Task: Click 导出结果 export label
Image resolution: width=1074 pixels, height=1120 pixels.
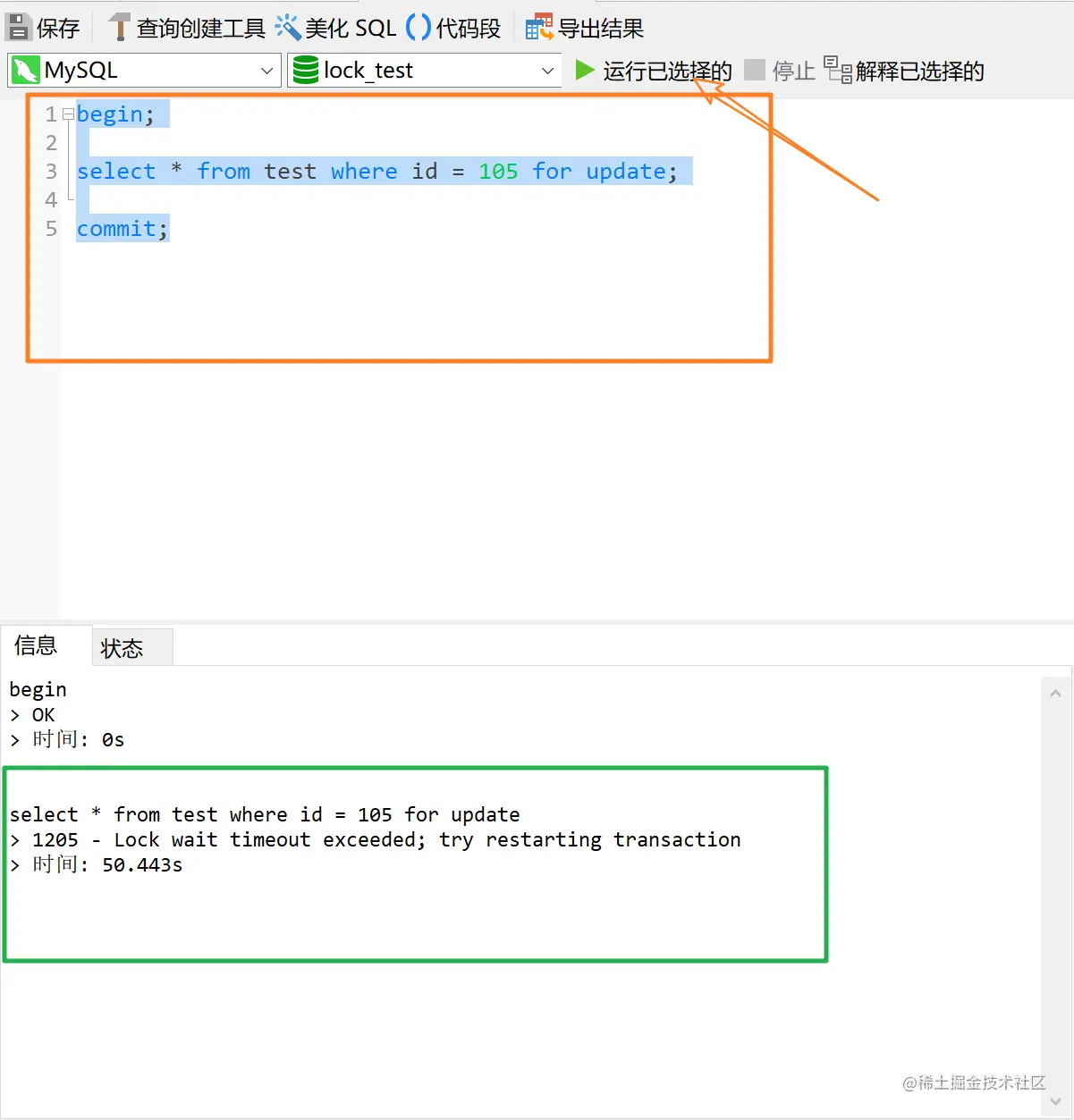Action: [x=601, y=29]
